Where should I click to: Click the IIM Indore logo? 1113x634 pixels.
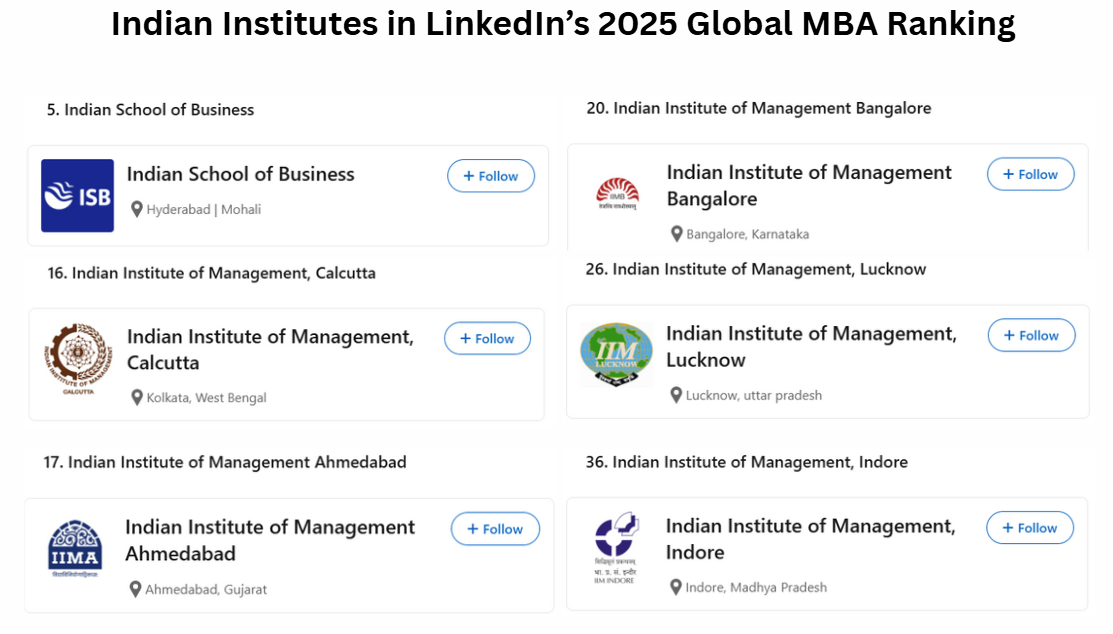[615, 547]
